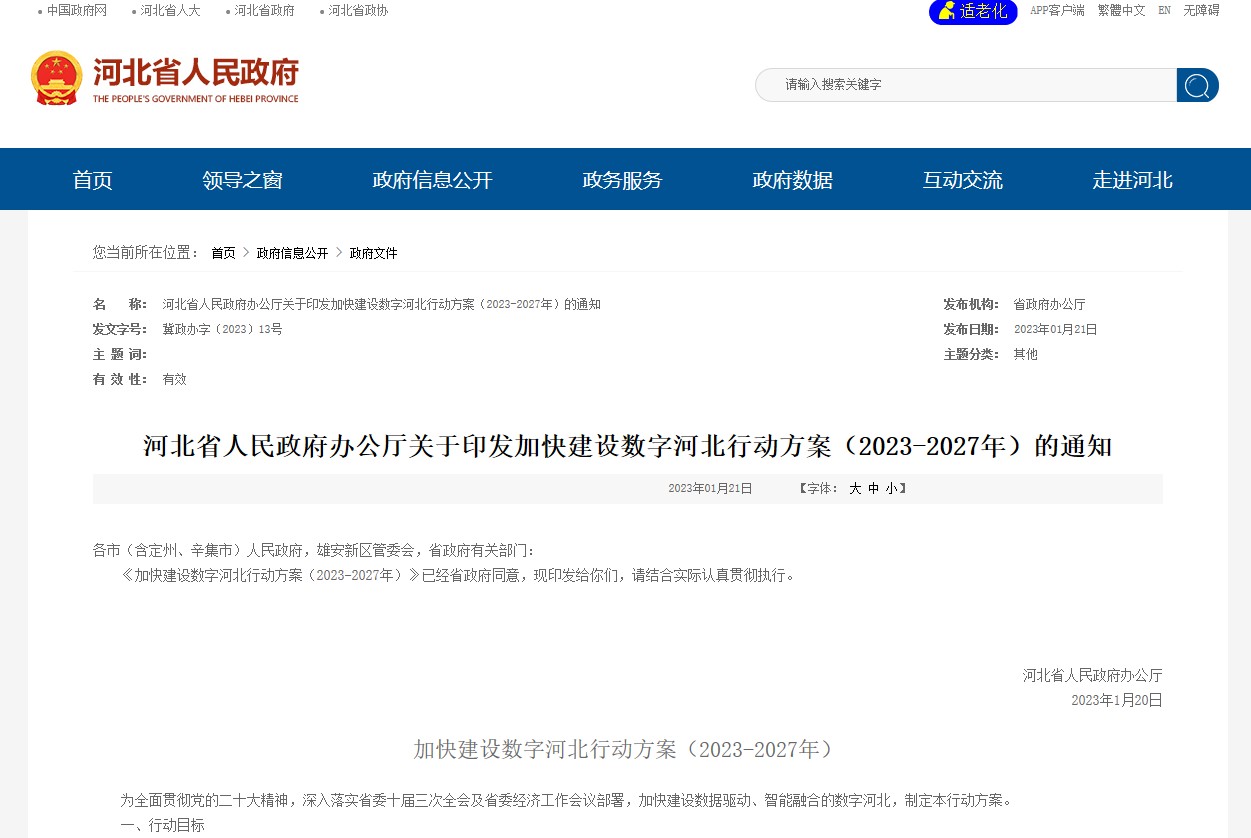Open 政务服务 in the navigation bar
Screen dimensions: 1251x838
[x=622, y=180]
